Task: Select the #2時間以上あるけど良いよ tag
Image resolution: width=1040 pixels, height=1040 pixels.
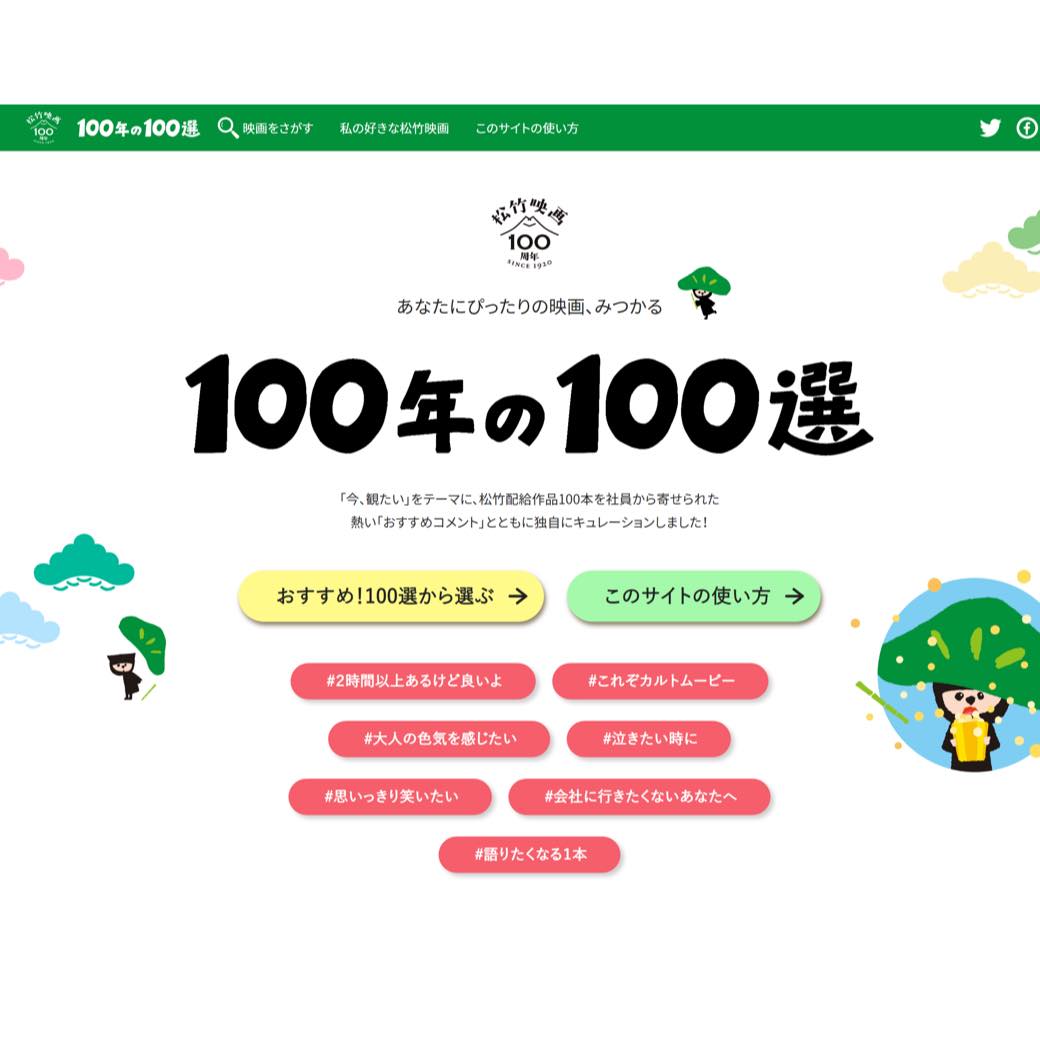Action: point(413,681)
